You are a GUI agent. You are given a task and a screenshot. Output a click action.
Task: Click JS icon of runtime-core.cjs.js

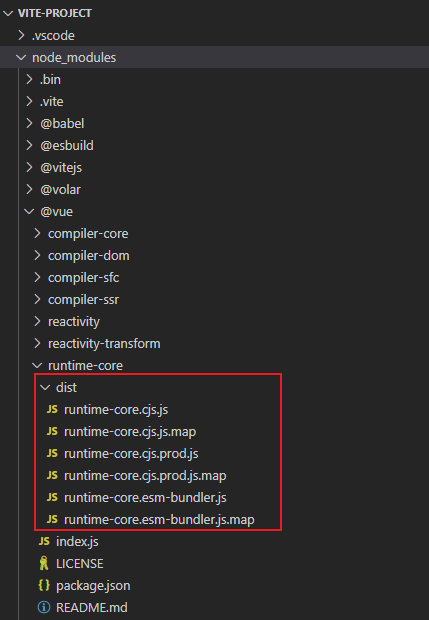point(52,409)
